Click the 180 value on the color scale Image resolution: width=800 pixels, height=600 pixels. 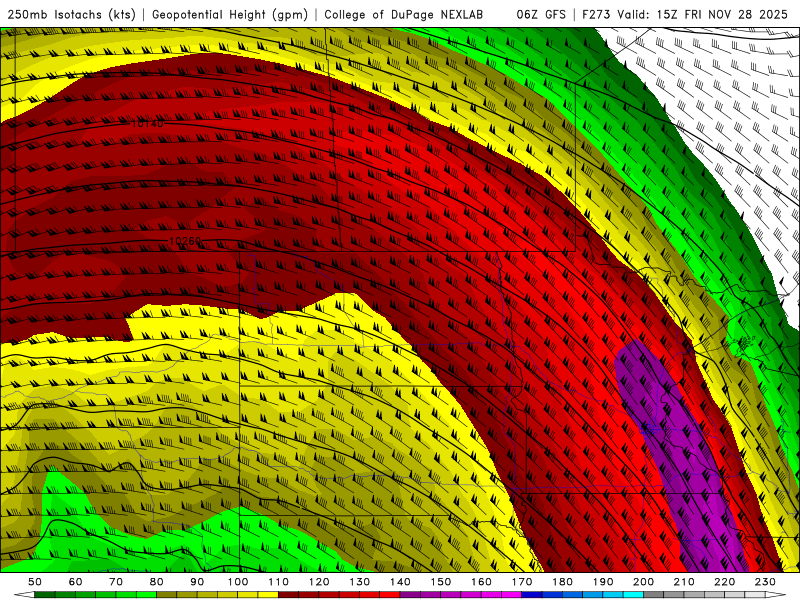coord(563,582)
